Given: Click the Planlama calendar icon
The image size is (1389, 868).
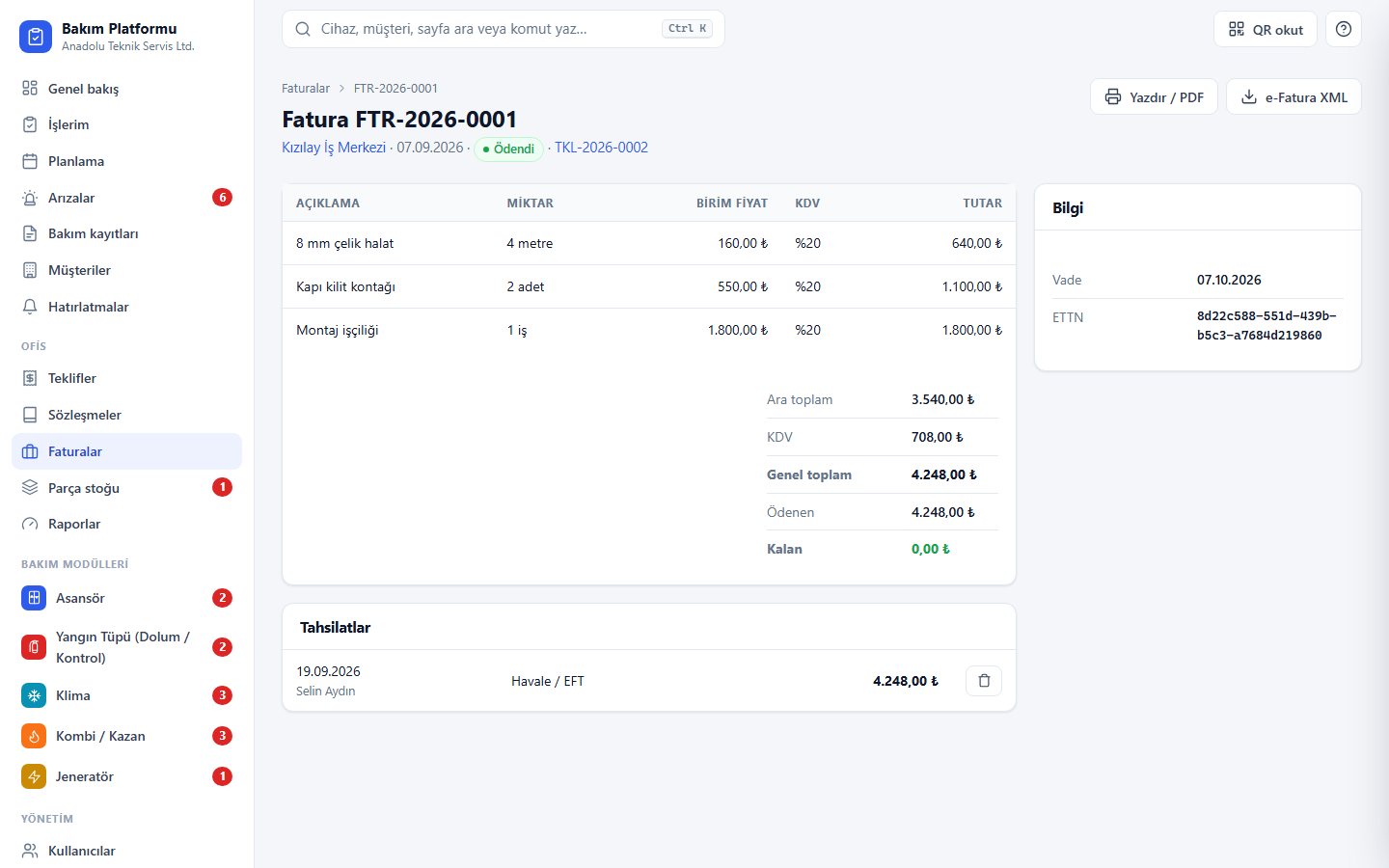Looking at the screenshot, I should pos(30,161).
